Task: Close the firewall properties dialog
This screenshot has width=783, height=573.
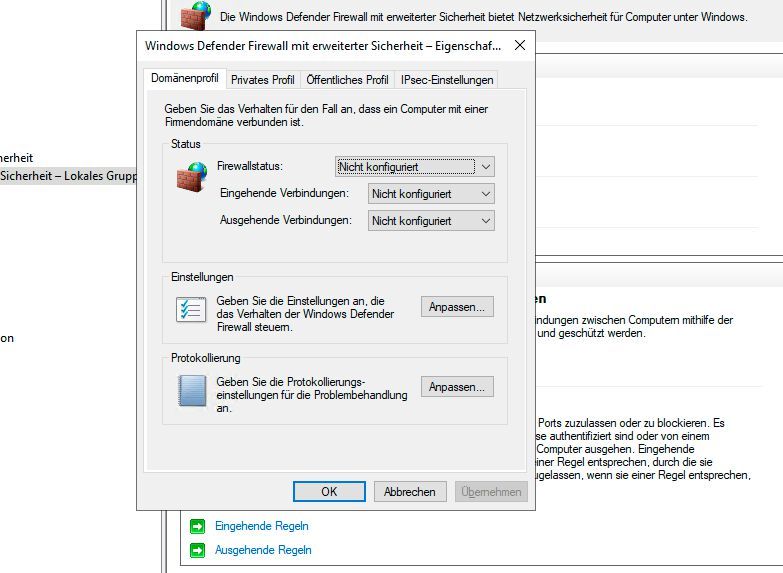Action: [520, 45]
